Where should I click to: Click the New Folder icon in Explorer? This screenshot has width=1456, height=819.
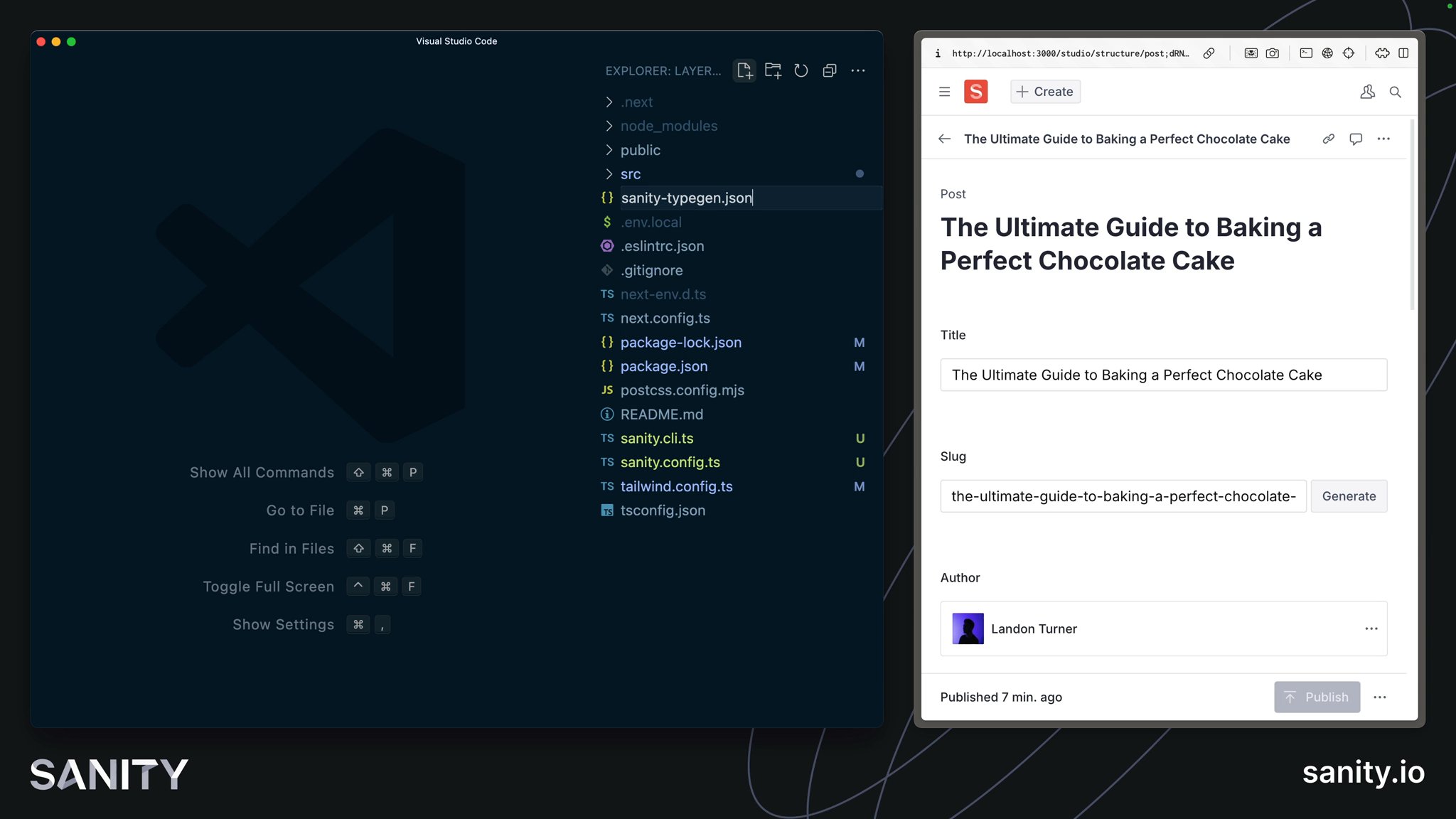(773, 70)
